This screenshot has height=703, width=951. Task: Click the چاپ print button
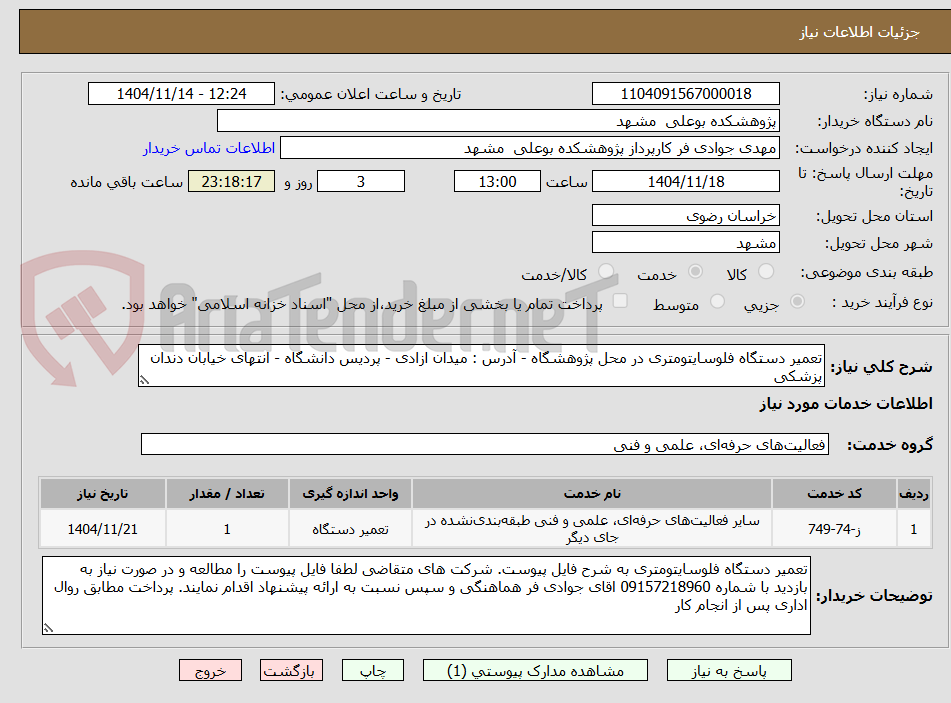tap(372, 670)
